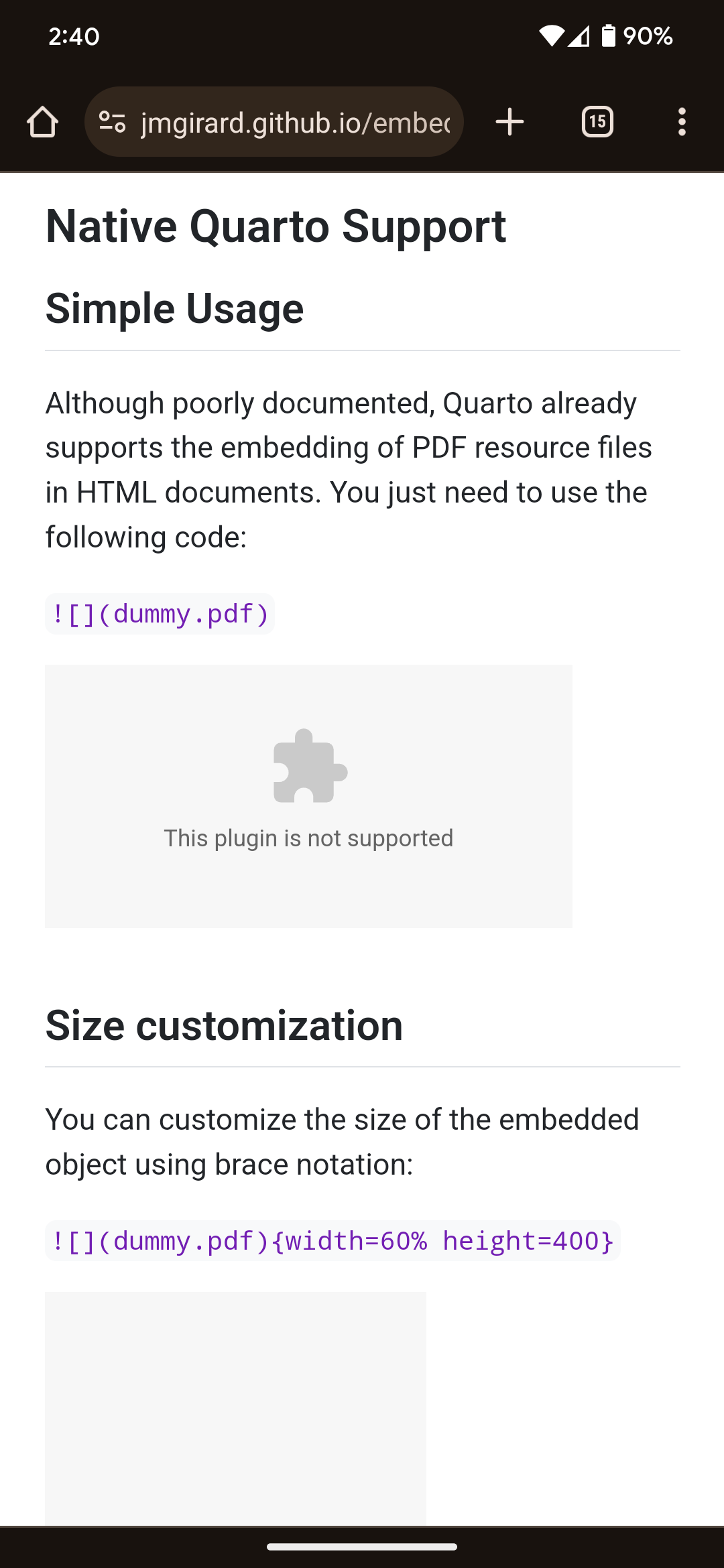Open Chrome's three-dot overflow menu

682,122
